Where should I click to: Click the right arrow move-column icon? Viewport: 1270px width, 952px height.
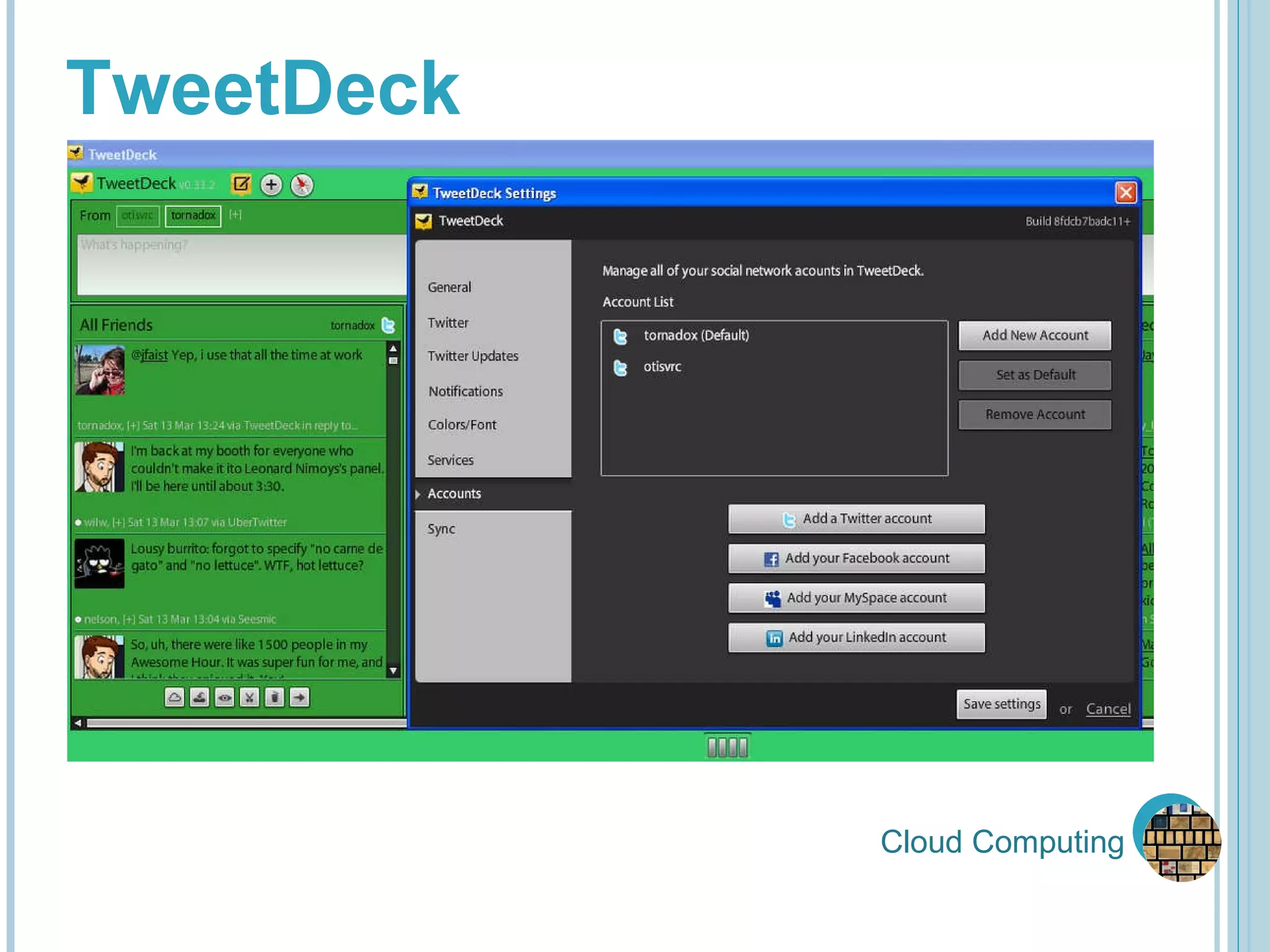tap(300, 697)
